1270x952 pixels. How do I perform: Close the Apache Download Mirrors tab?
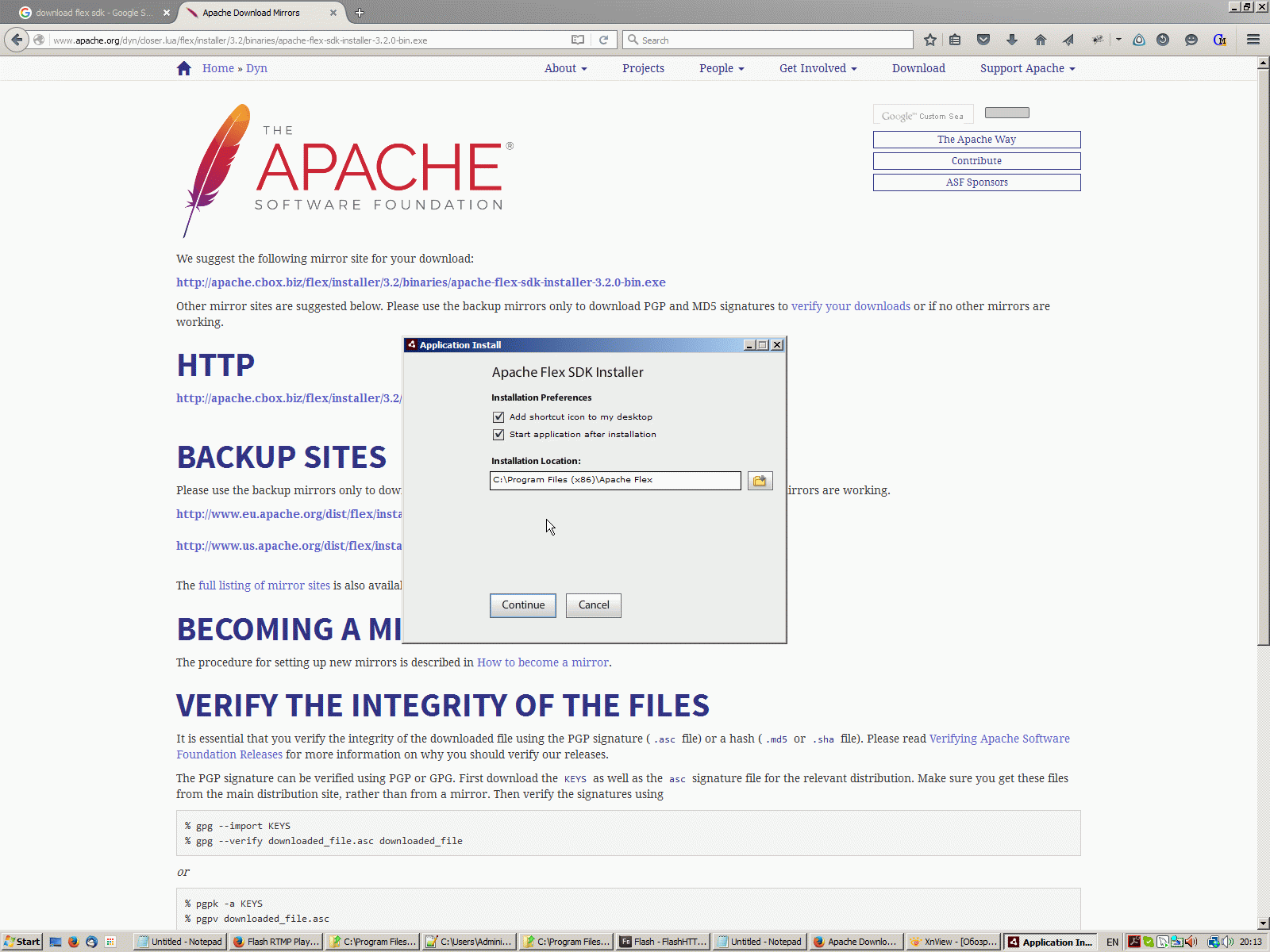(x=333, y=13)
